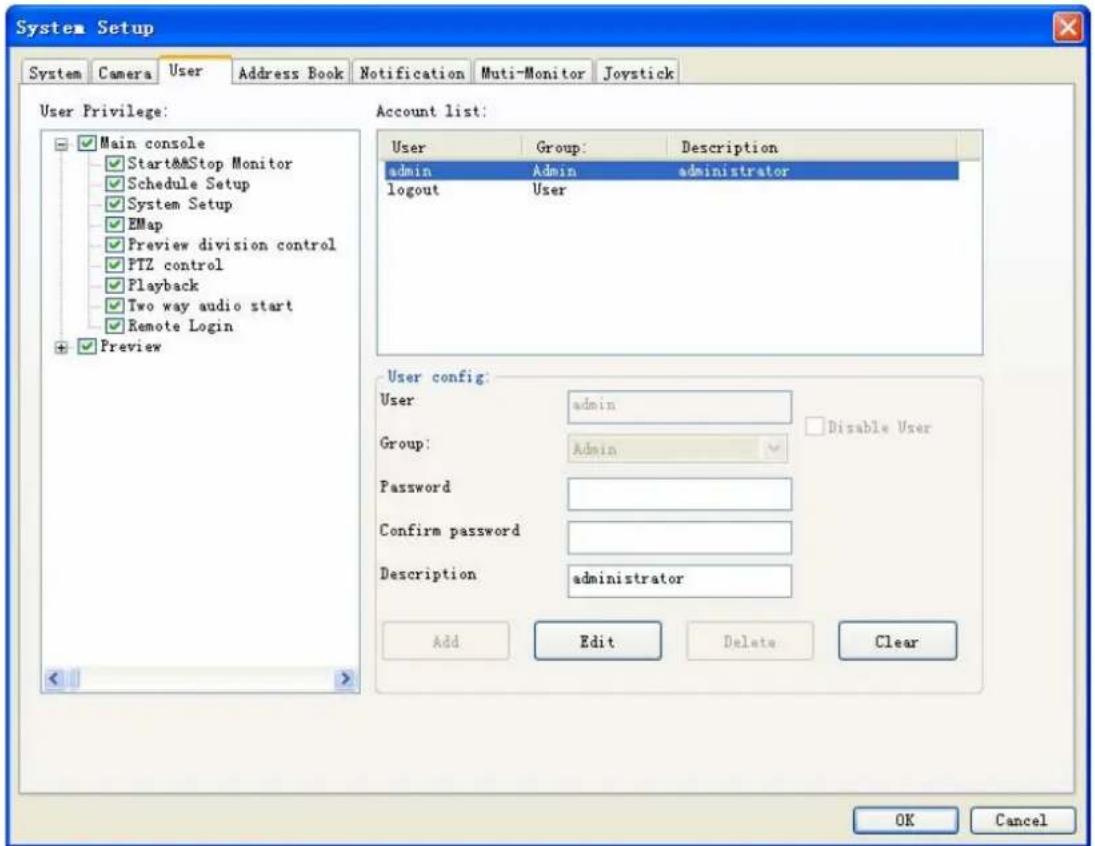Open the Notification tab

411,73
